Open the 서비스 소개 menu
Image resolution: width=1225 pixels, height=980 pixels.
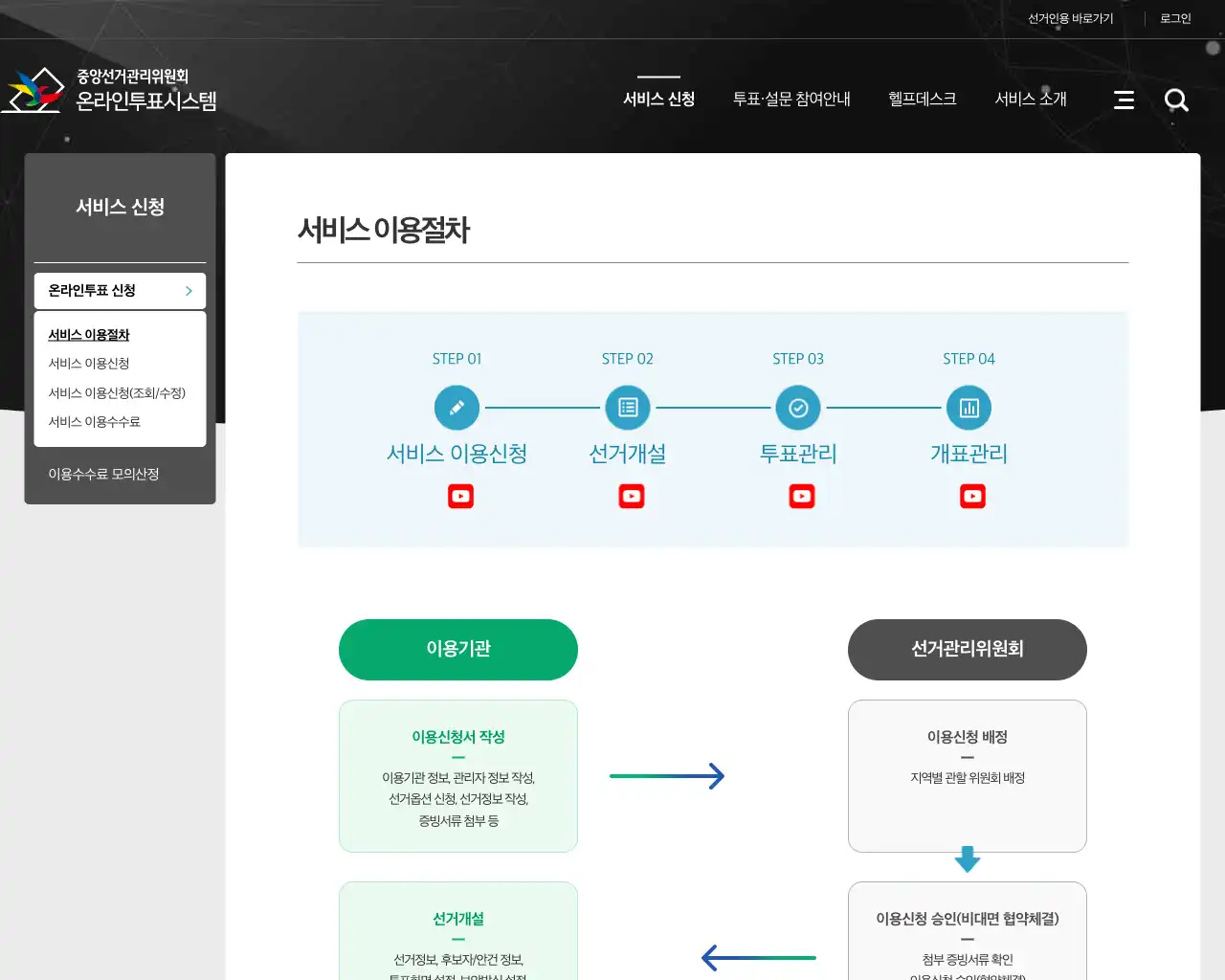[x=1031, y=99]
